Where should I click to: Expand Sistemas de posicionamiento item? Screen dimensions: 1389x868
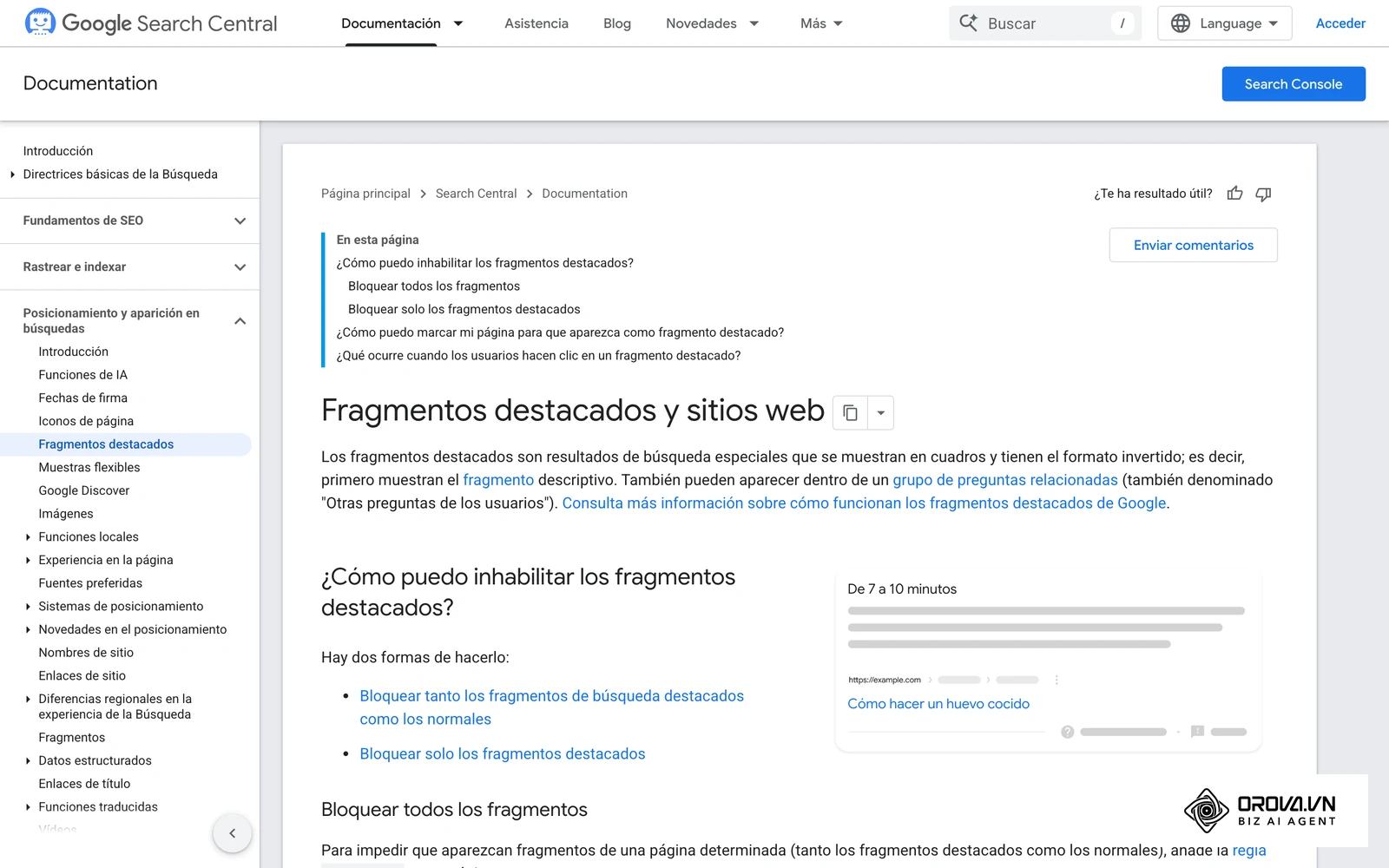point(28,607)
